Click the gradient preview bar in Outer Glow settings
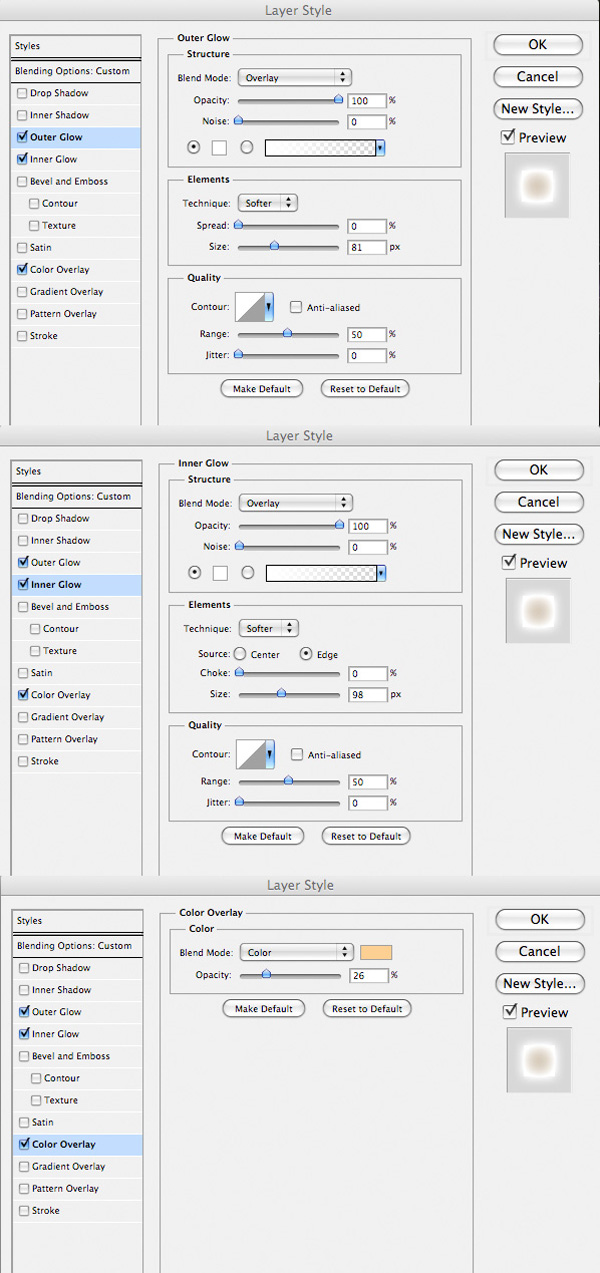 tap(320, 148)
